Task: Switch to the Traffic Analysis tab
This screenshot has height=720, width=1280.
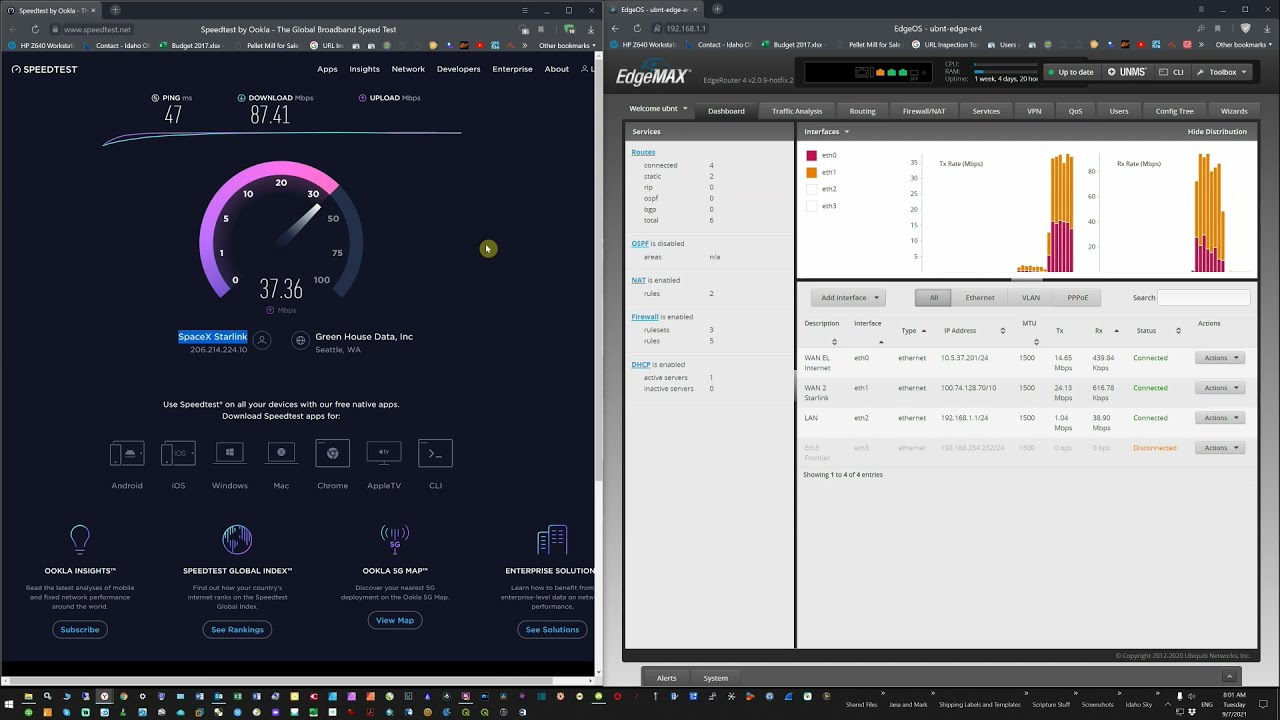Action: click(797, 111)
